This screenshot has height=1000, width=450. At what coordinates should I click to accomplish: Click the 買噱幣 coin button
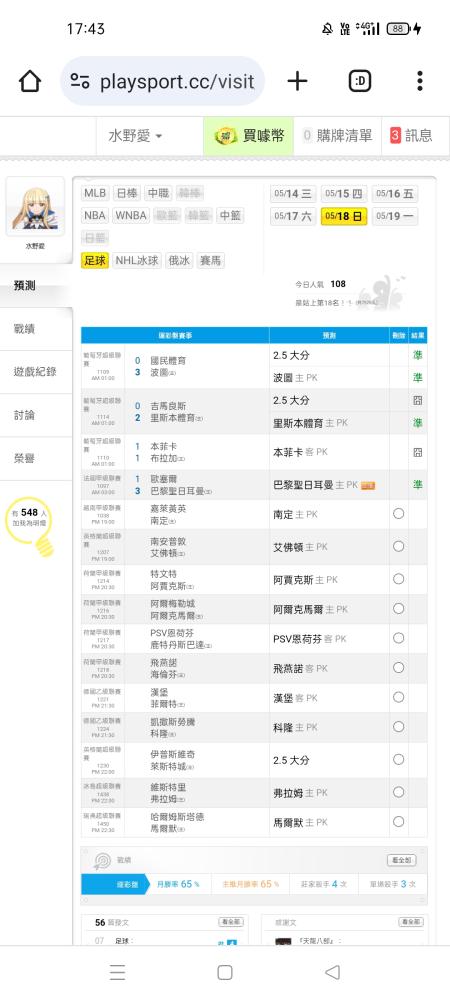click(249, 136)
